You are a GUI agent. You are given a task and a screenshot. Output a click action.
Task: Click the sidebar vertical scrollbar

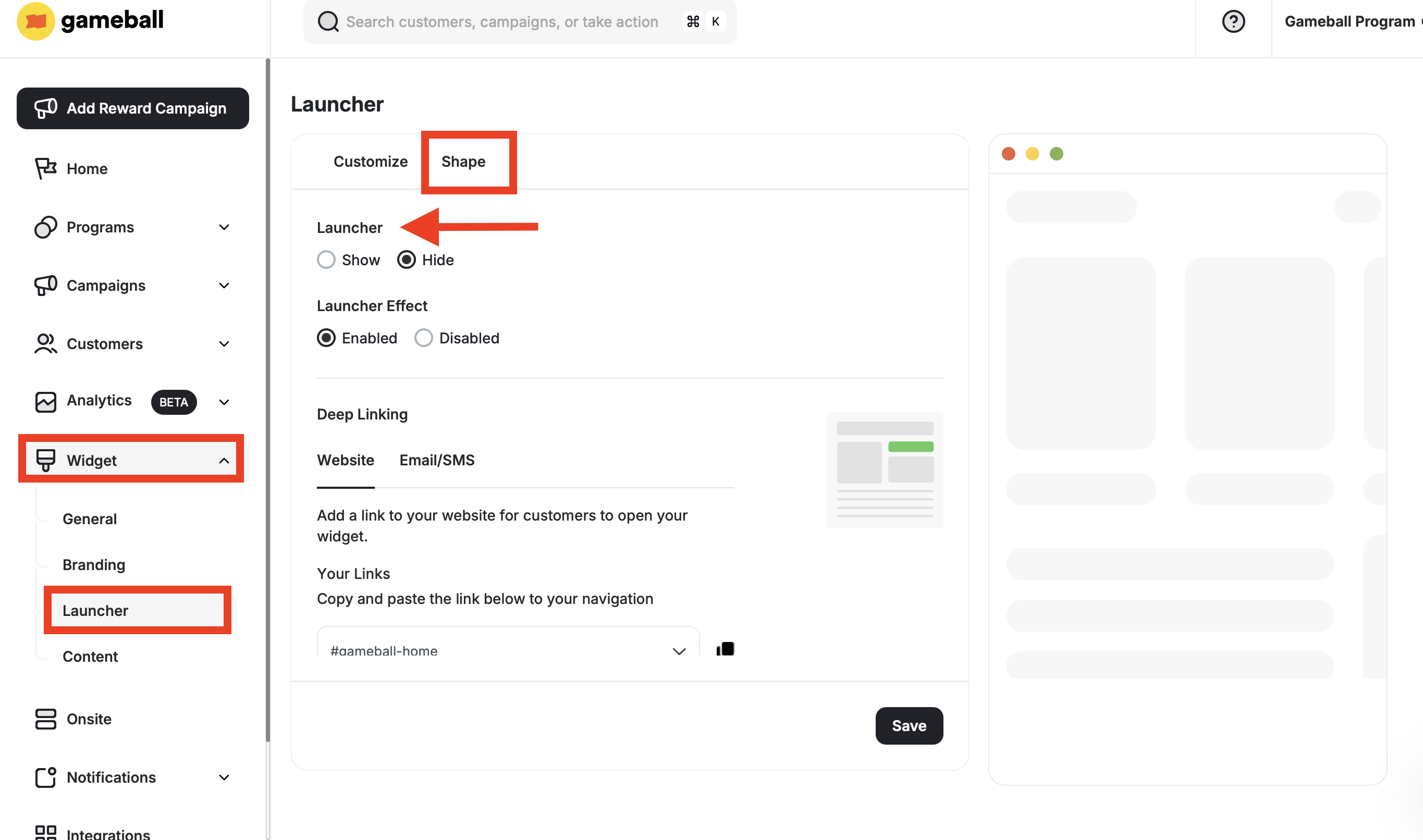coord(268,396)
